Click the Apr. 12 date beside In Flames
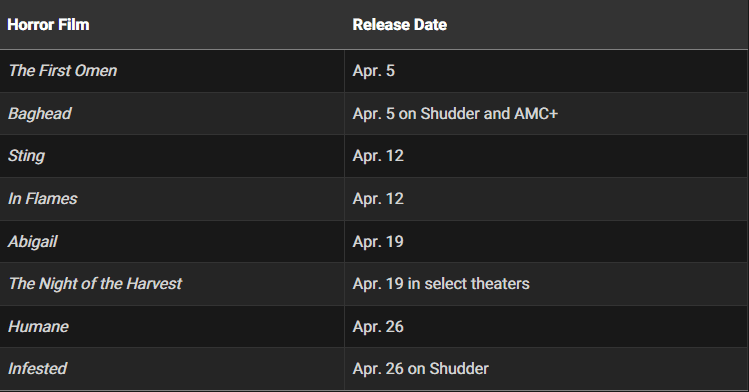 (x=378, y=199)
